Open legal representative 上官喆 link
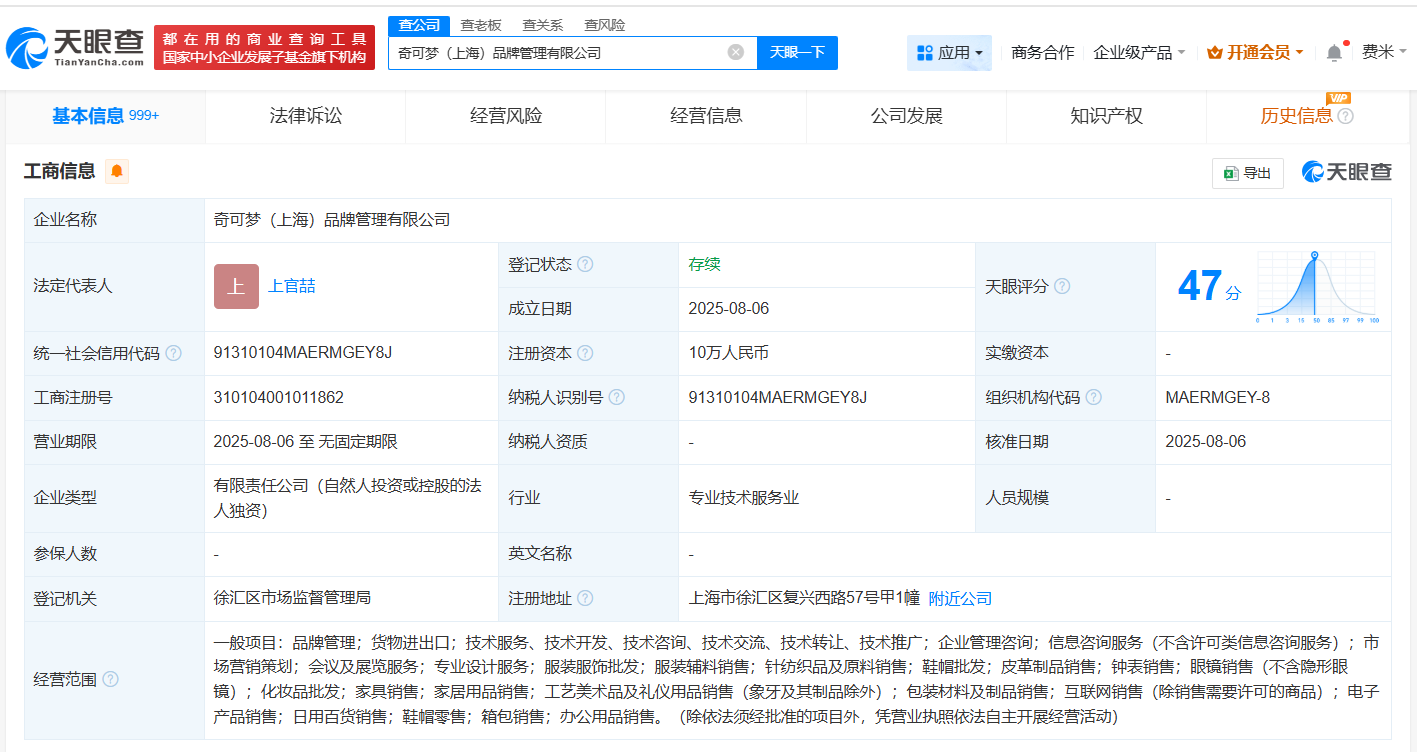The height and width of the screenshot is (752, 1417). click(291, 286)
